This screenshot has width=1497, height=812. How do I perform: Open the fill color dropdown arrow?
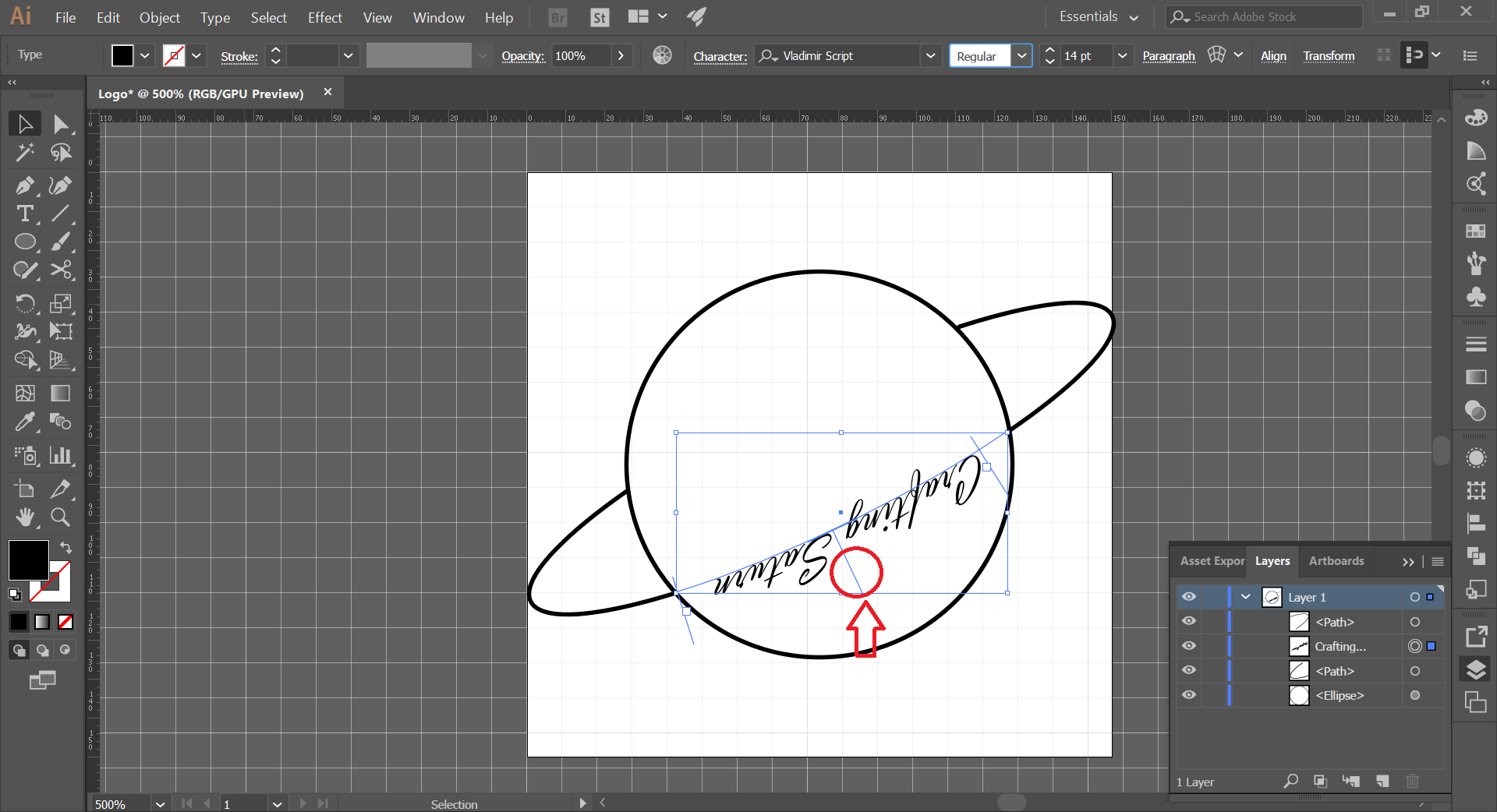[x=145, y=55]
